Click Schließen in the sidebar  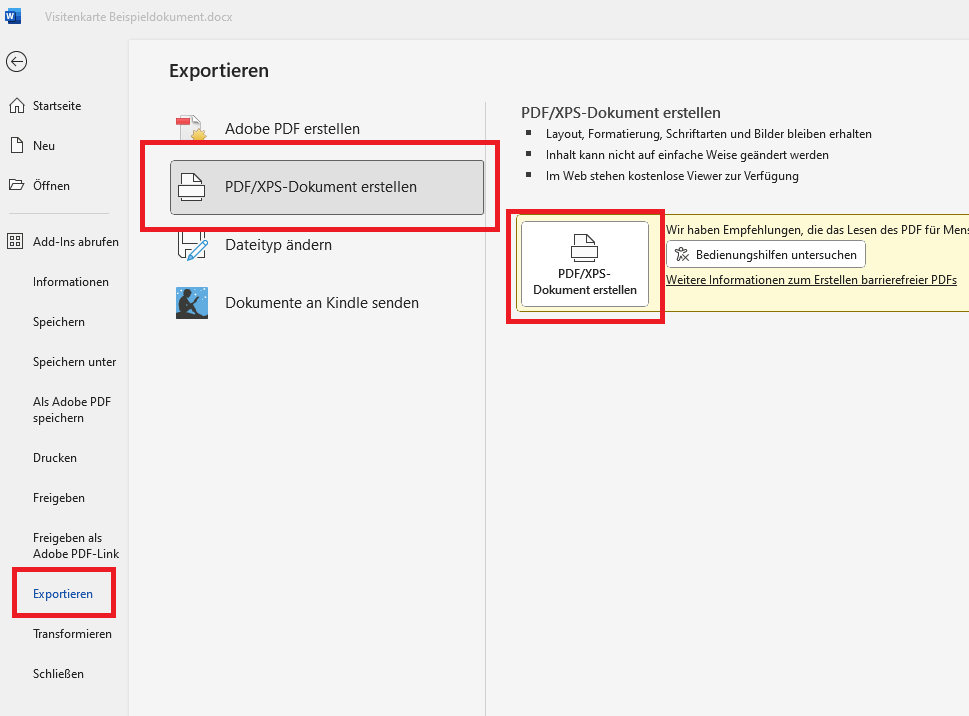coord(59,674)
